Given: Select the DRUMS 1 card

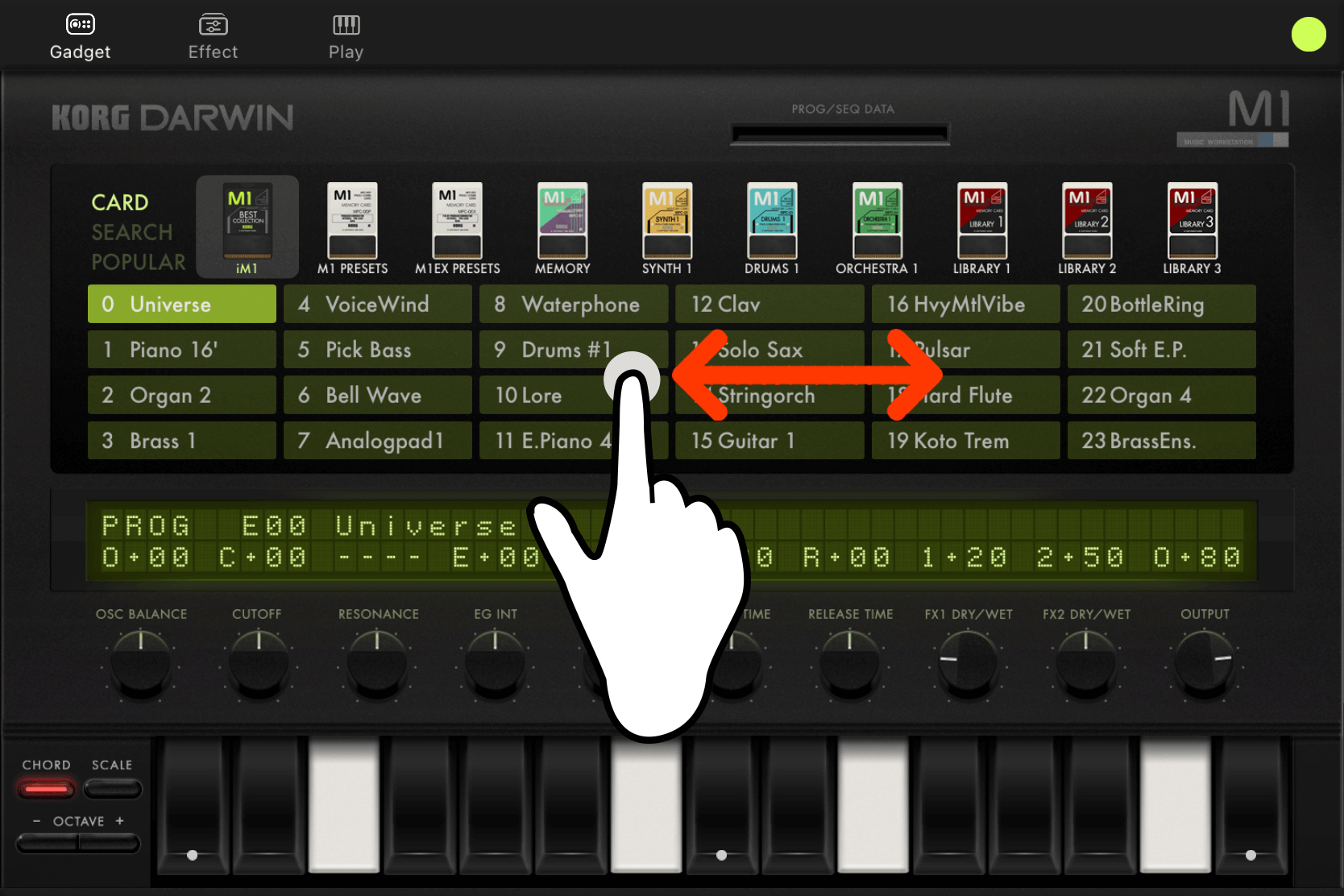Looking at the screenshot, I should coord(772,229).
